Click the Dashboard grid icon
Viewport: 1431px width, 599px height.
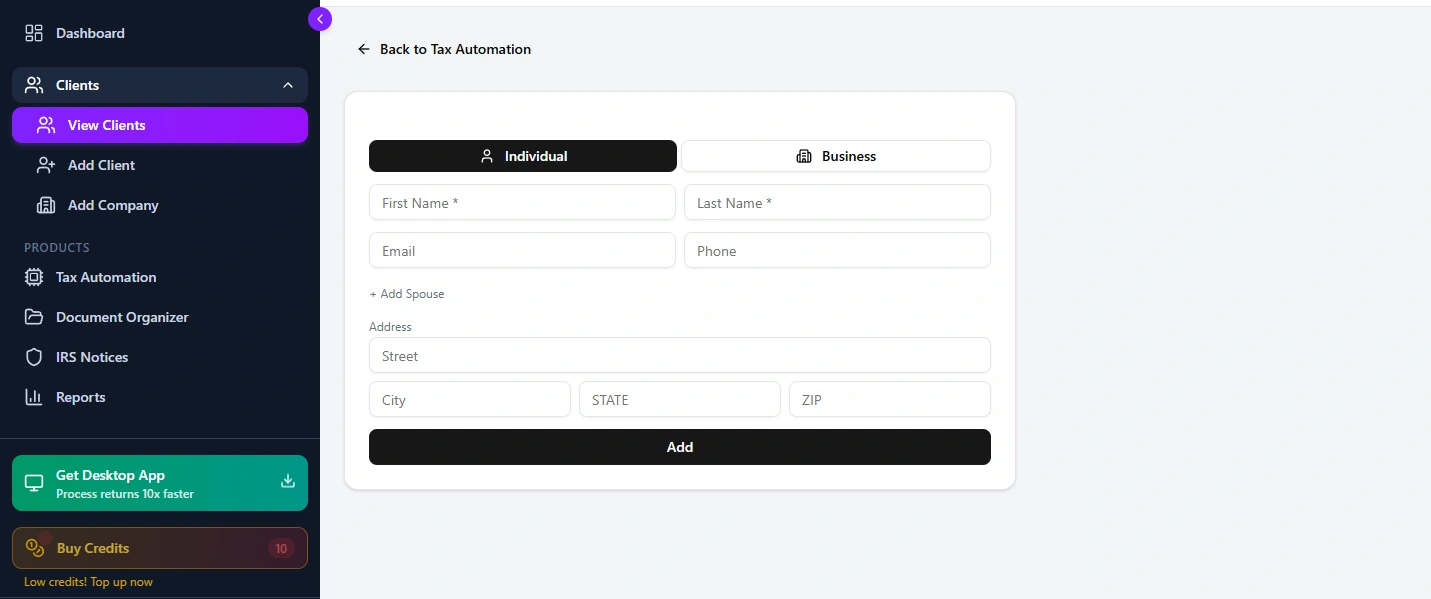click(34, 33)
